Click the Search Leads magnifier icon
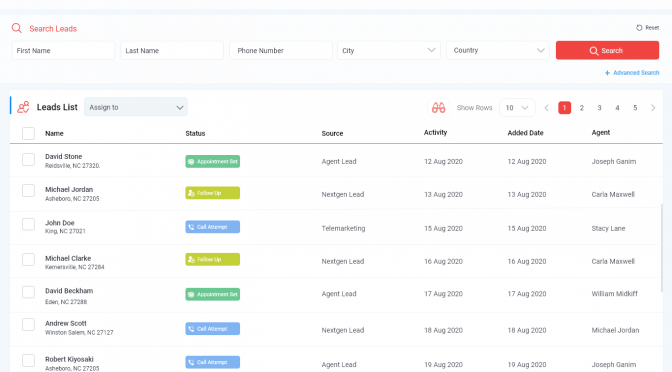This screenshot has height=372, width=672. (x=17, y=28)
